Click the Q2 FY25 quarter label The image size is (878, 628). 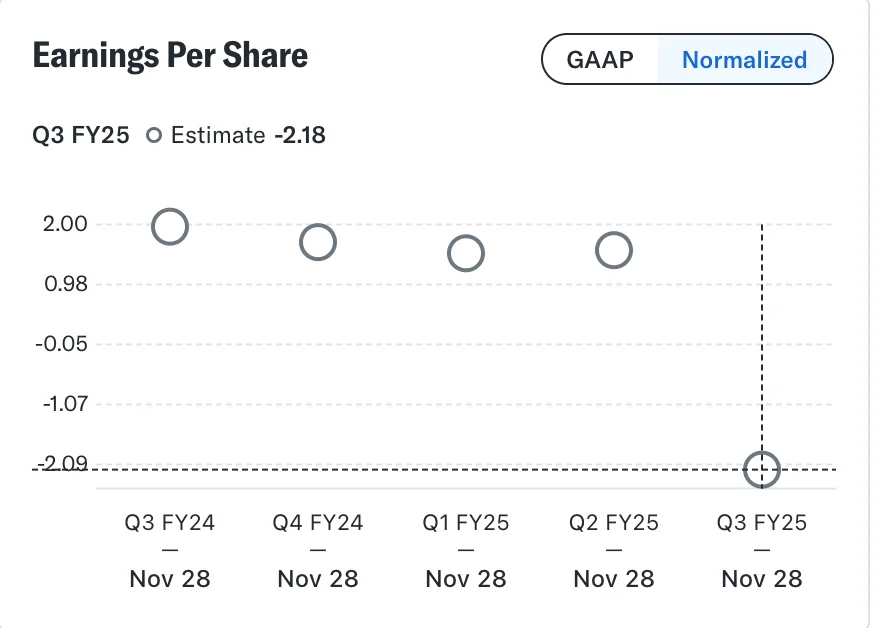pos(614,522)
